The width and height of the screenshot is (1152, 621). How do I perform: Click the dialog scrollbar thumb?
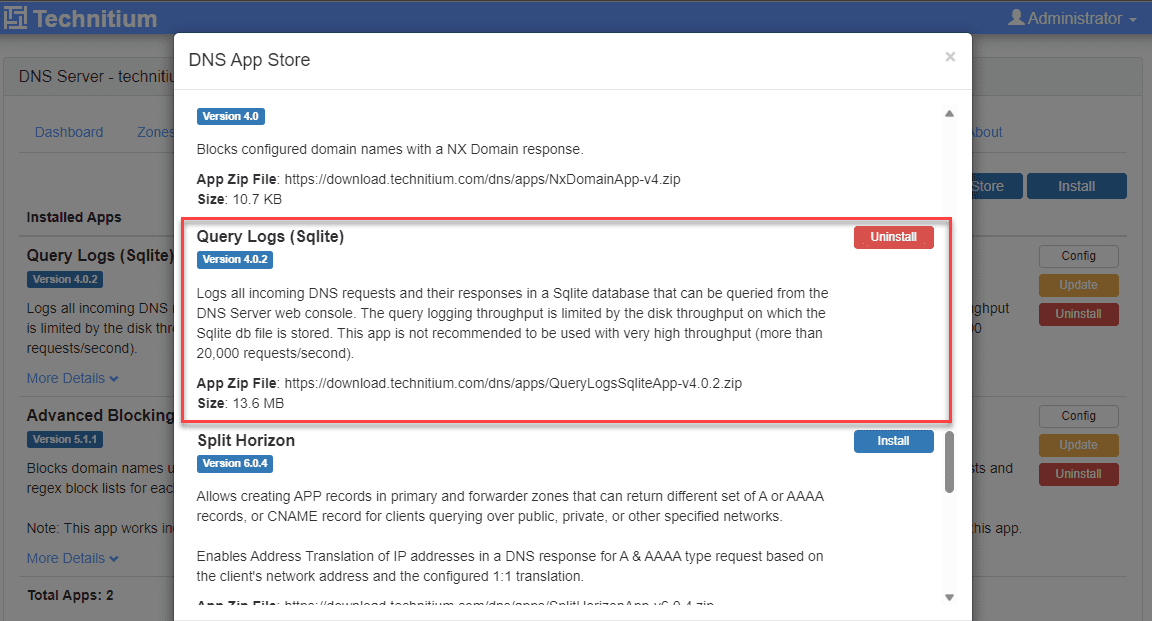(x=949, y=462)
